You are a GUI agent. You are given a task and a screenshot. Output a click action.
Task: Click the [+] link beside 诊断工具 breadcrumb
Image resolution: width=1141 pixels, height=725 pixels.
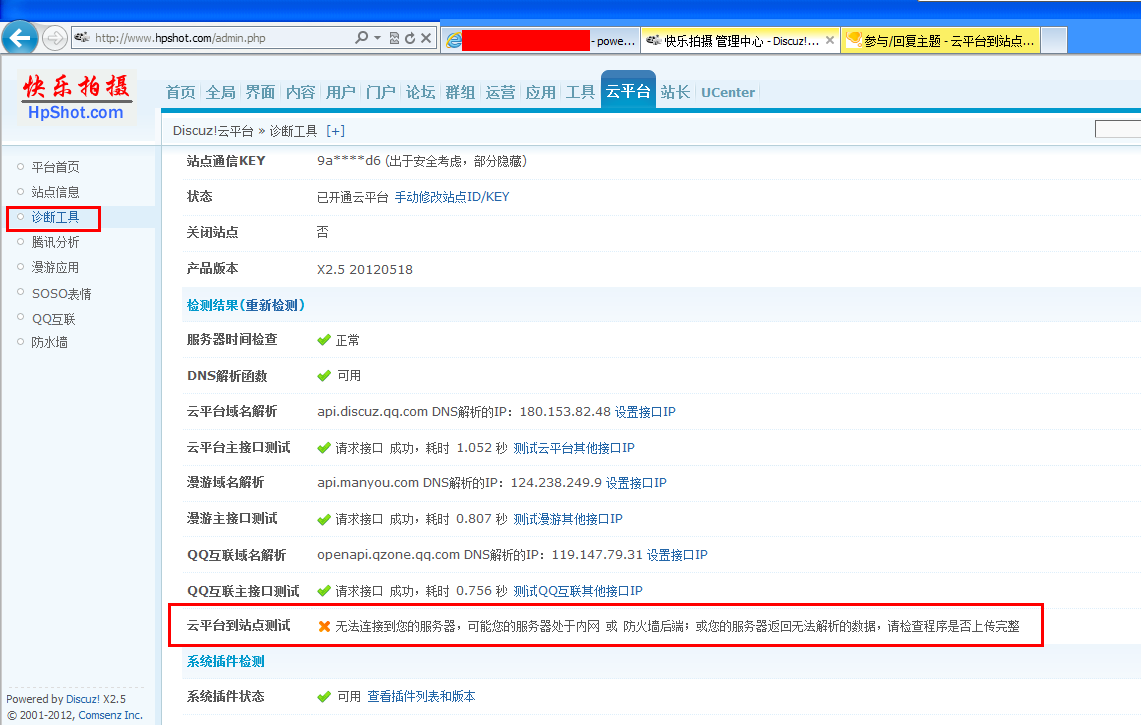click(x=335, y=131)
